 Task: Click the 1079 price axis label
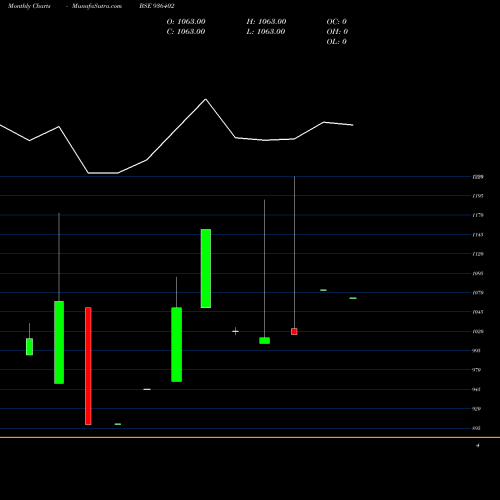[x=477, y=293]
